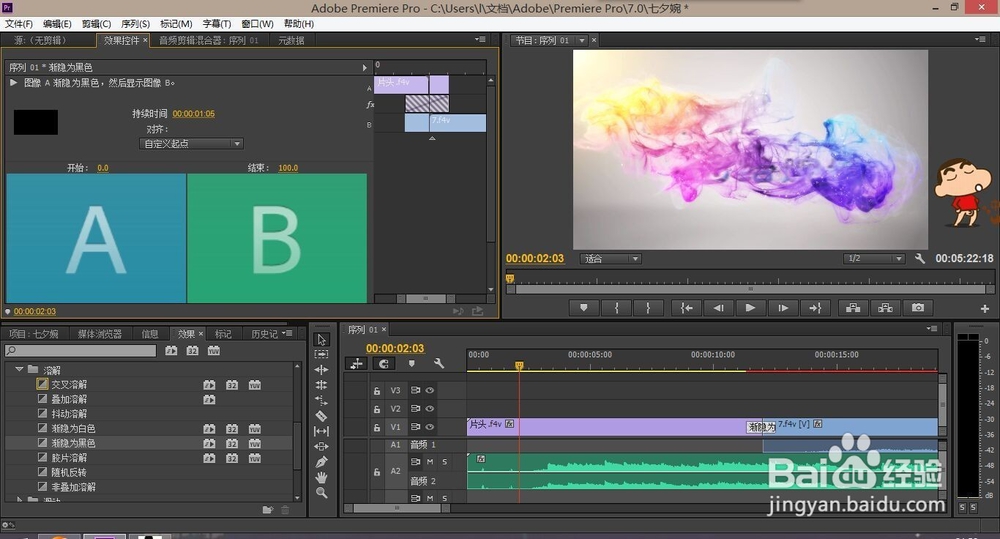The width and height of the screenshot is (1000, 539).
Task: Click the Mark In button
Action: [x=616, y=307]
